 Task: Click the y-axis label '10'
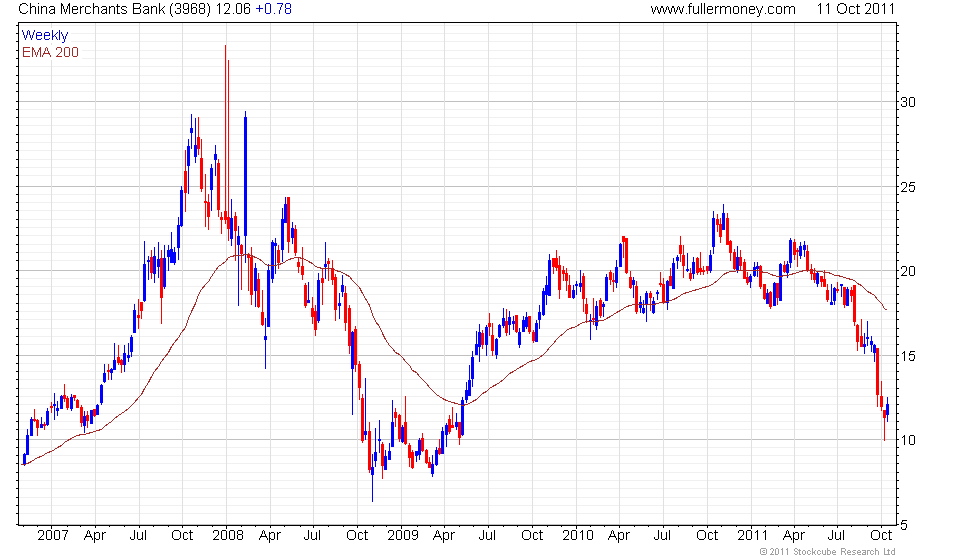click(x=908, y=440)
